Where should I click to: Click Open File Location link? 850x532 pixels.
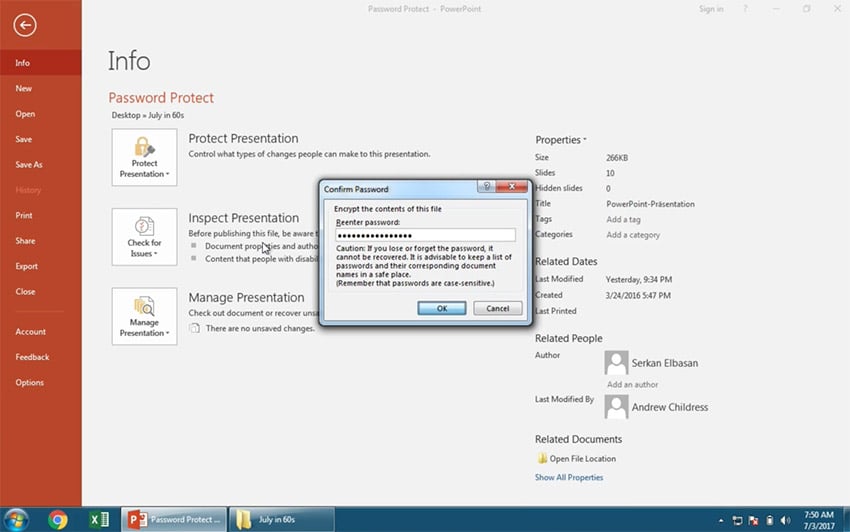(x=582, y=459)
